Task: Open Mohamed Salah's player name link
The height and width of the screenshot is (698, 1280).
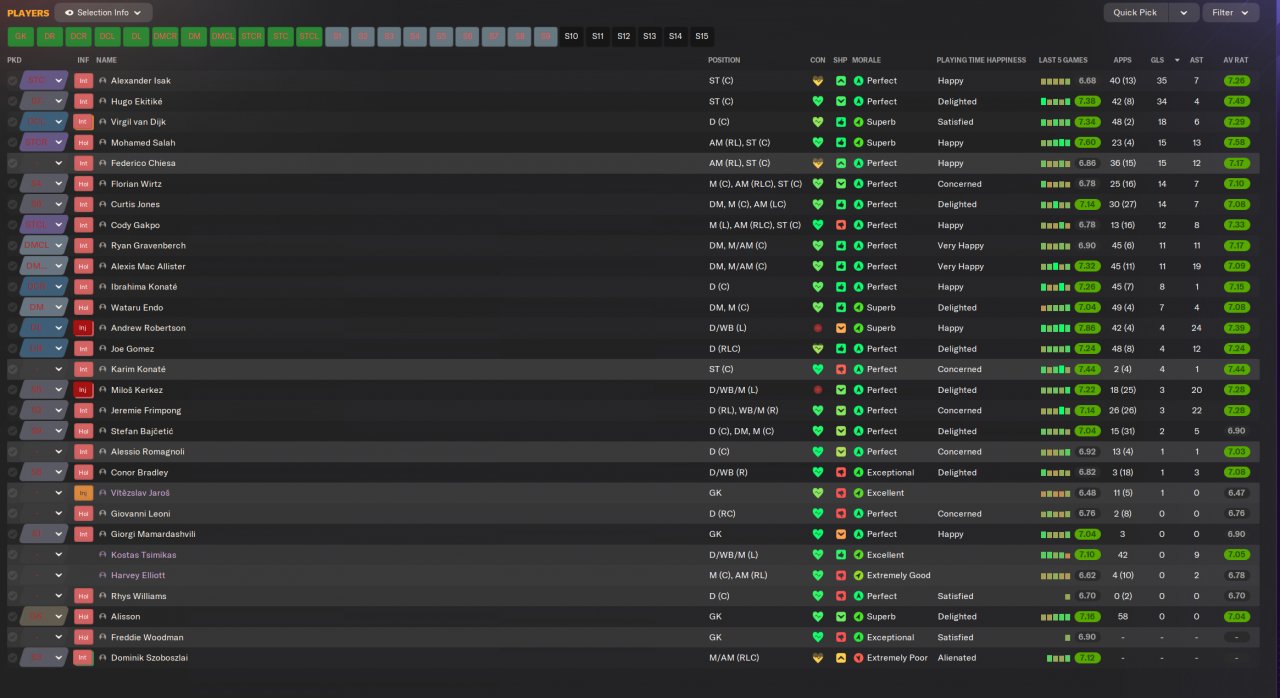Action: click(142, 143)
